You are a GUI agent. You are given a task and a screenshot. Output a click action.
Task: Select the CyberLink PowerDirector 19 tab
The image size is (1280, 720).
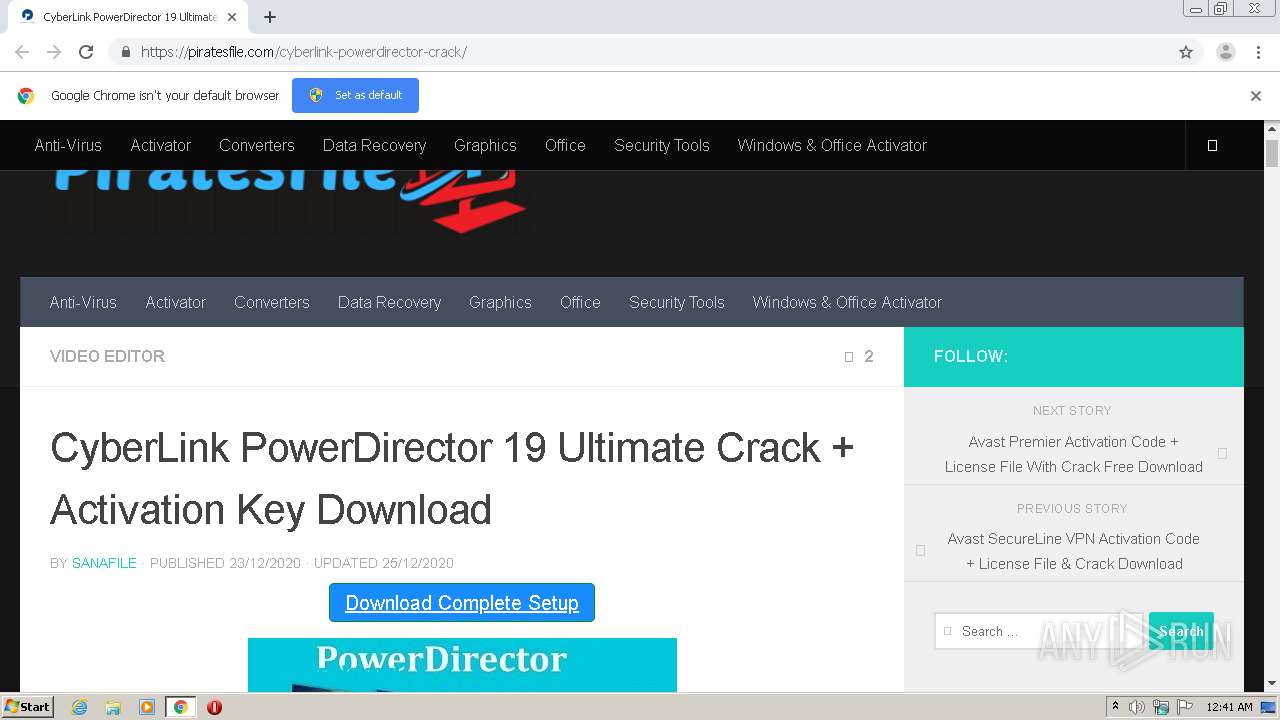click(x=130, y=17)
